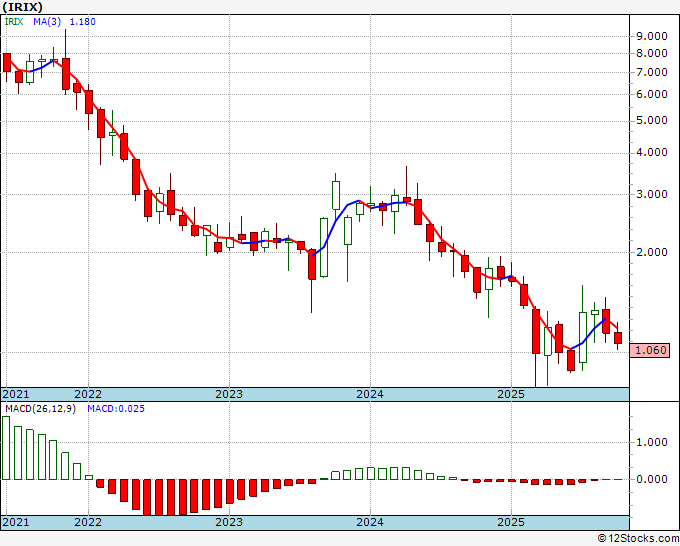This screenshot has width=680, height=546.
Task: Click 2023 on the MACD timeline
Action: coord(229,522)
